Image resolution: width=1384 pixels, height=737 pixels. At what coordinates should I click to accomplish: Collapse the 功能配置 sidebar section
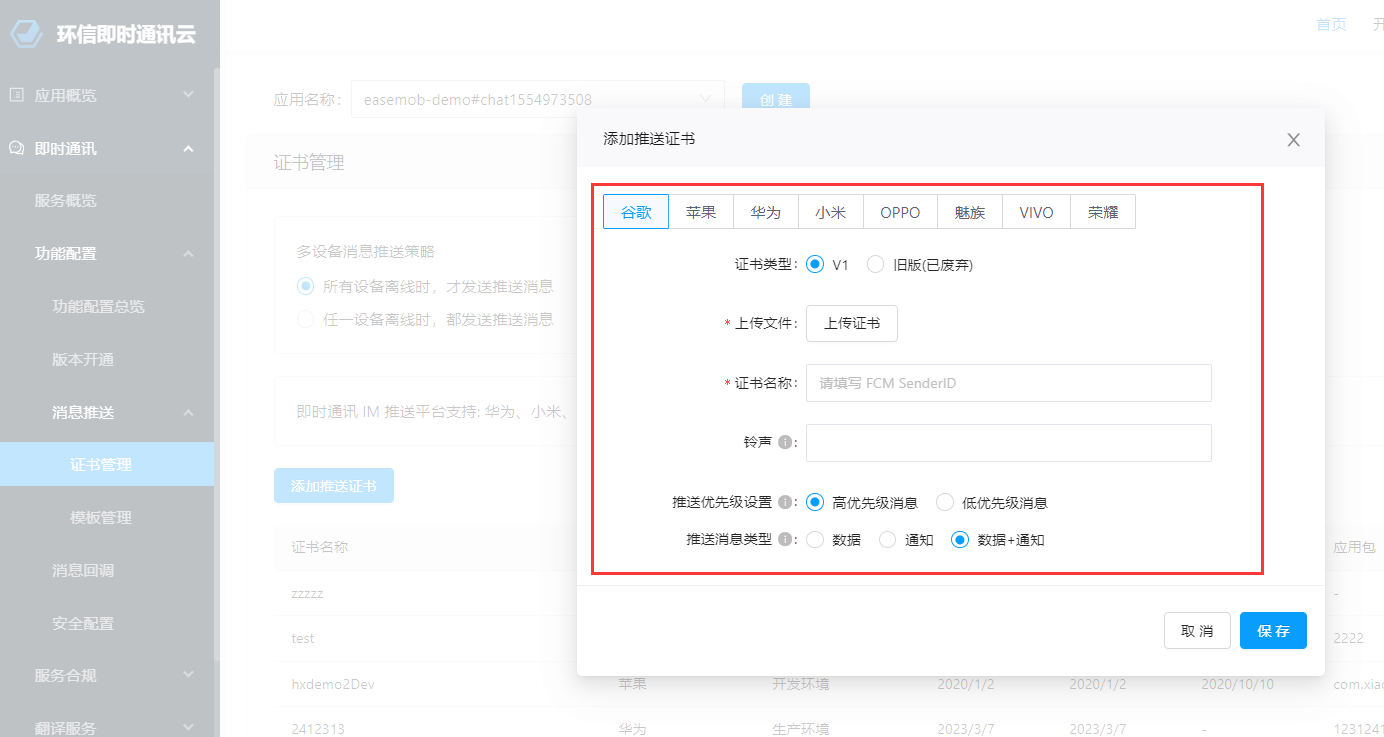point(188,254)
